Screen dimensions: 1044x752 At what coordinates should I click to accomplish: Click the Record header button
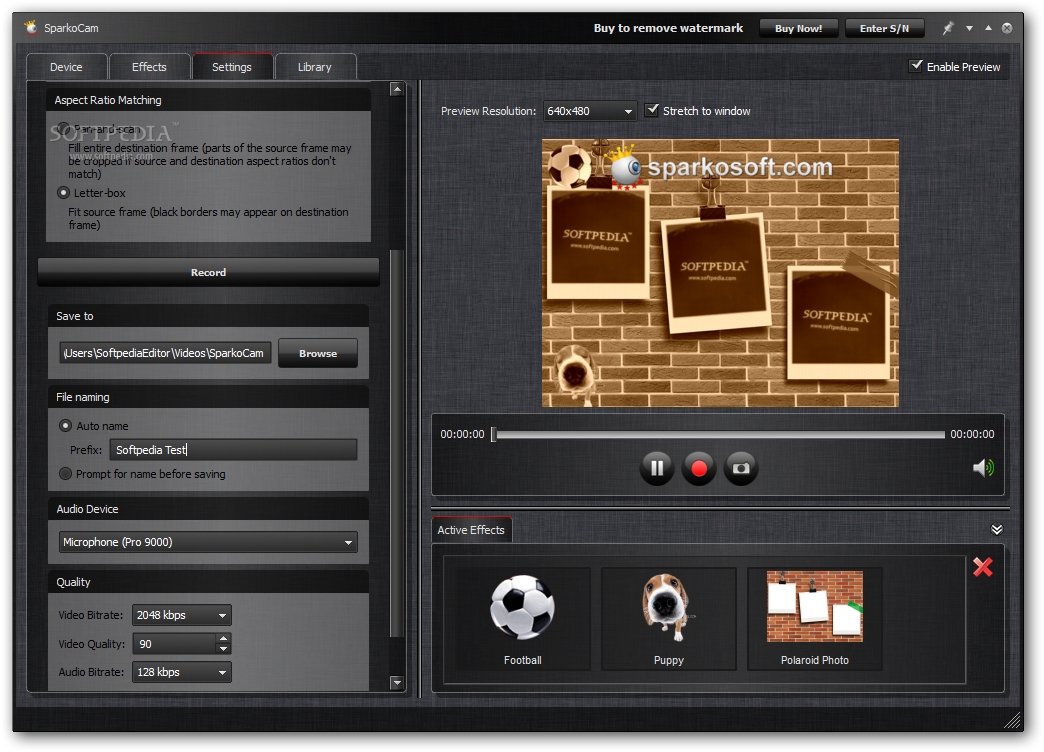coord(208,272)
